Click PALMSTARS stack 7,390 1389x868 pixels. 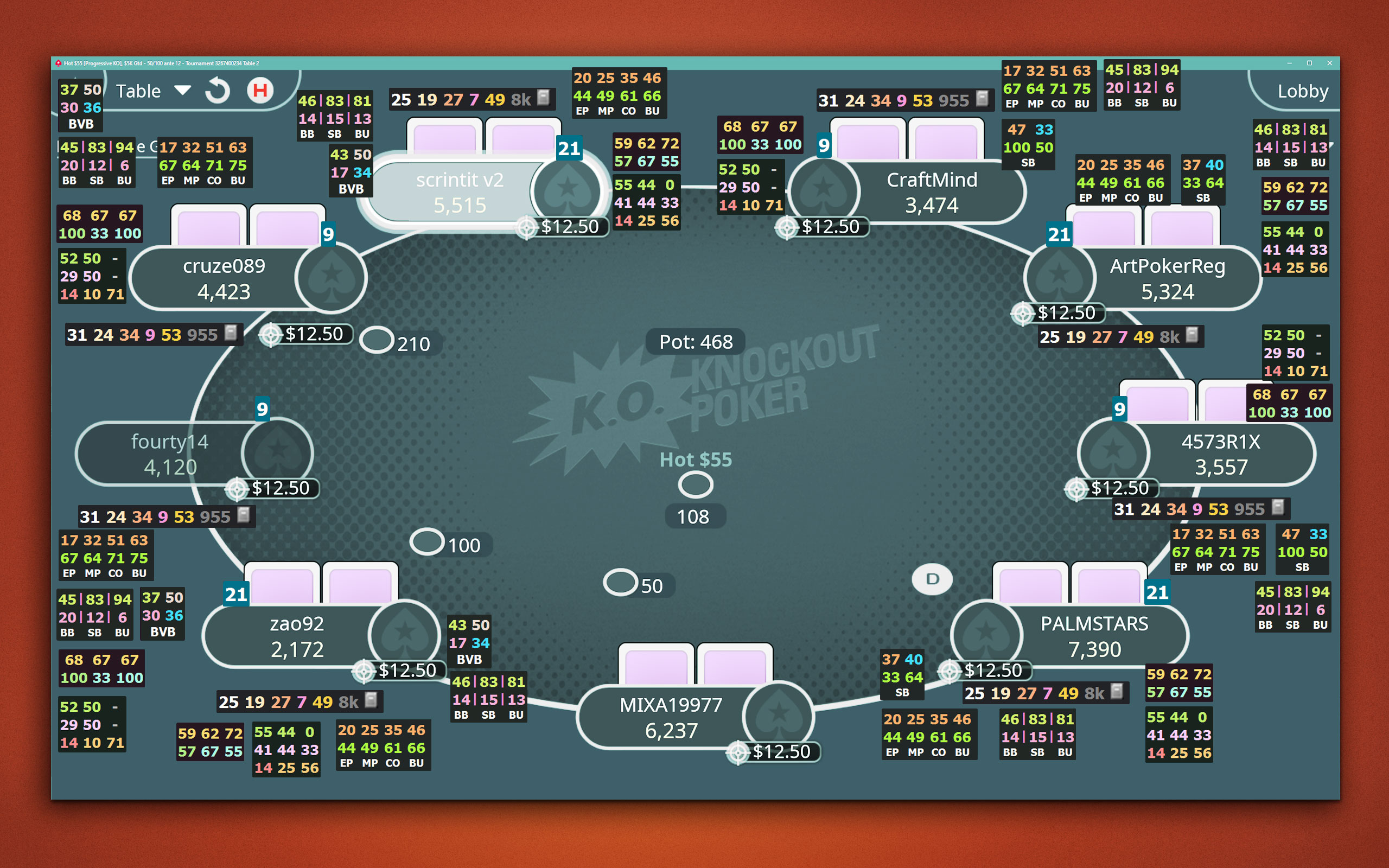1094,649
